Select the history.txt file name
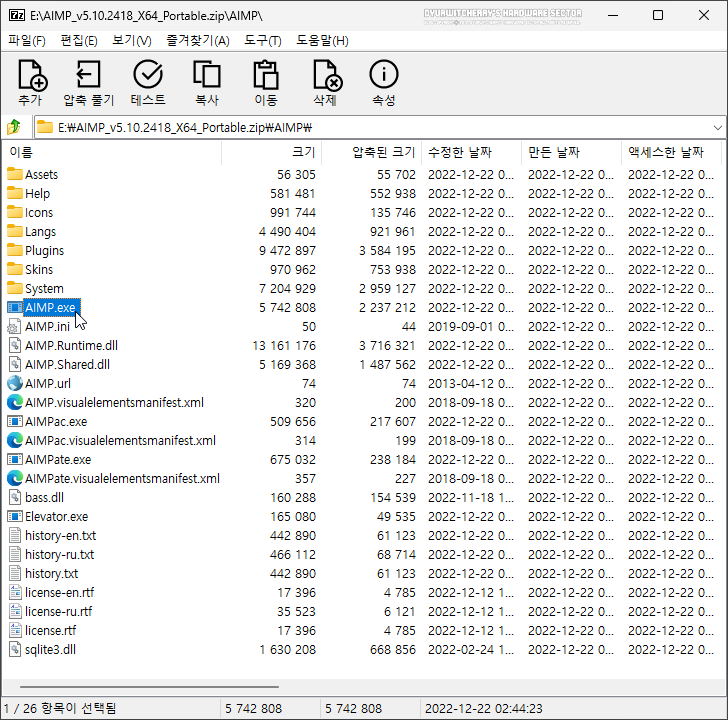This screenshot has width=728, height=720. click(52, 573)
